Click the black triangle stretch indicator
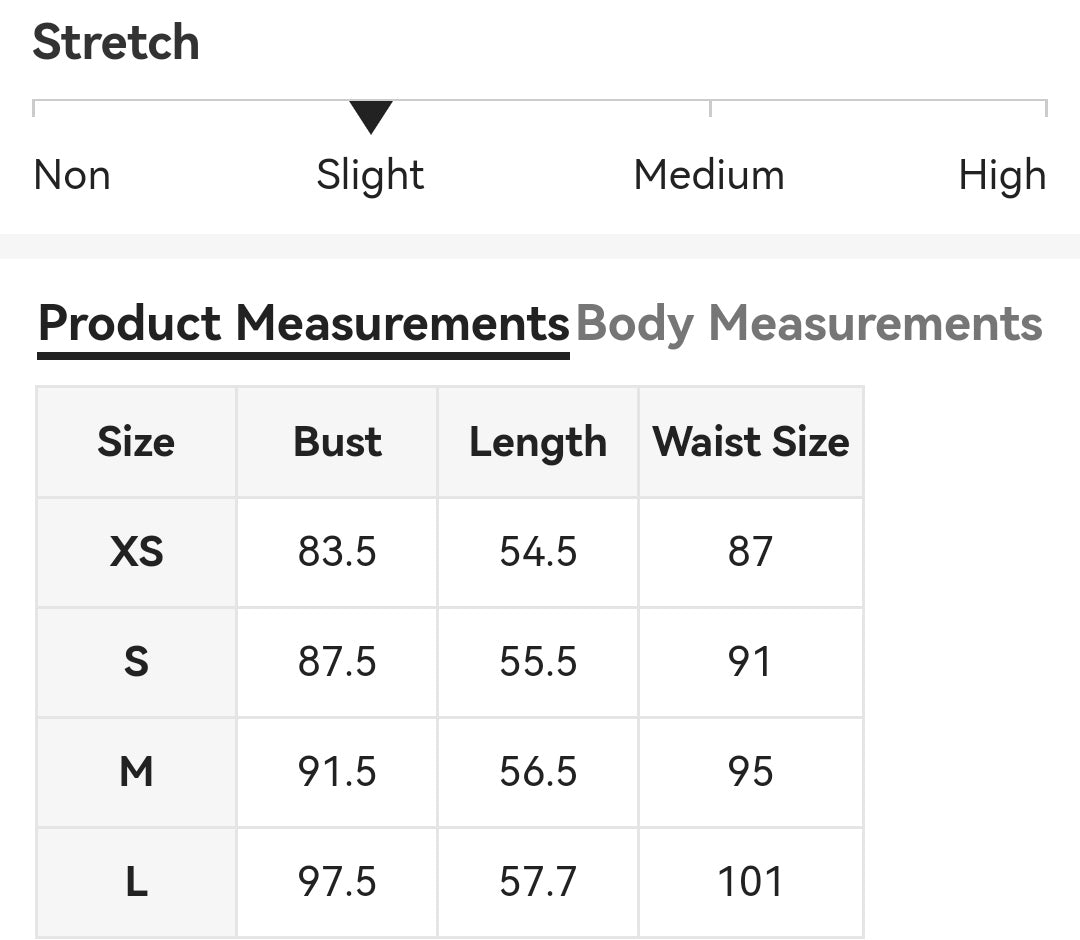 coord(371,116)
